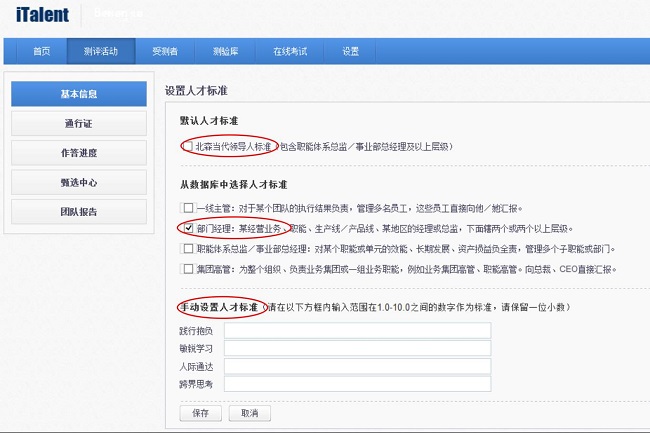Tick the 集团高管 checkbox
The height and width of the screenshot is (433, 650).
click(x=188, y=268)
